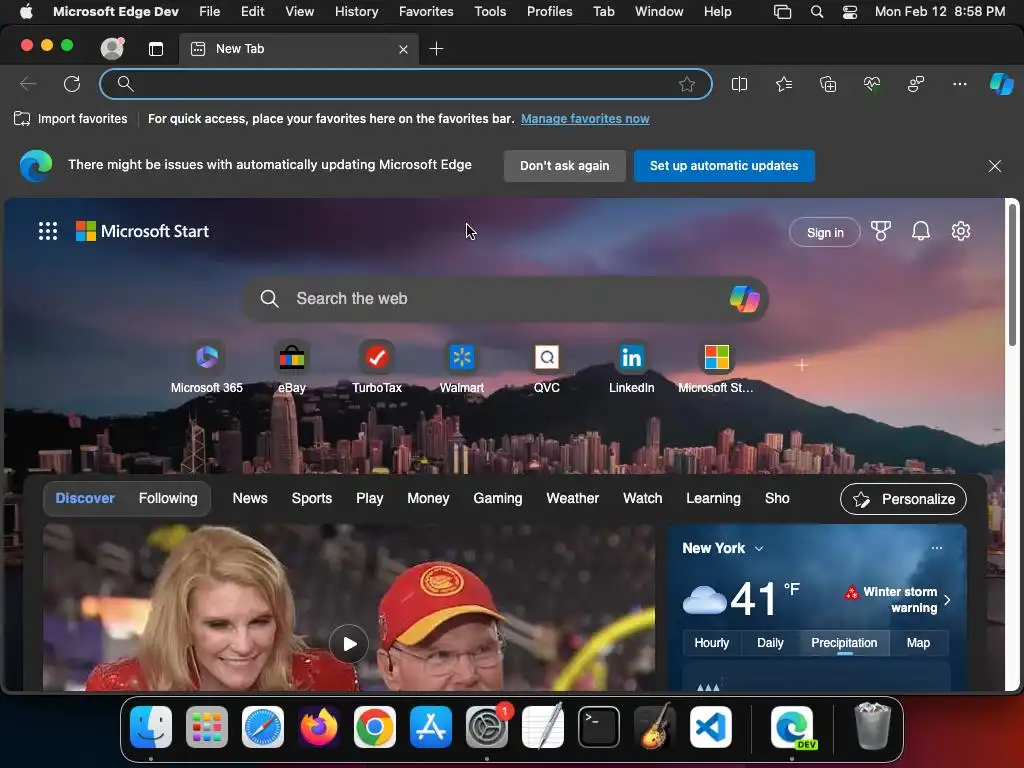Click the feedback toolbar icon
The width and height of the screenshot is (1024, 768).
pos(916,84)
